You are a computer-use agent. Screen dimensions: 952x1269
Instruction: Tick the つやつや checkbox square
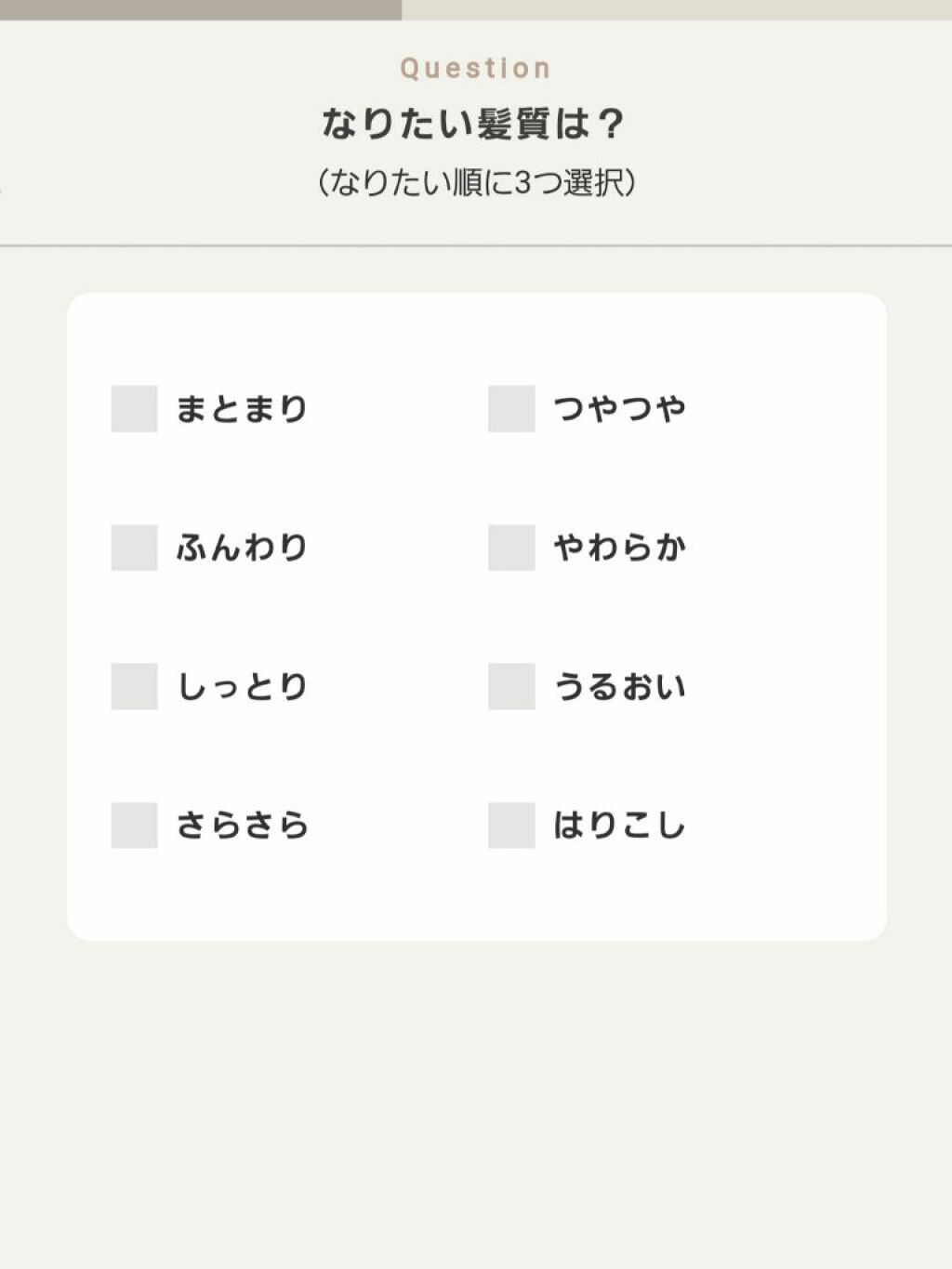click(511, 409)
